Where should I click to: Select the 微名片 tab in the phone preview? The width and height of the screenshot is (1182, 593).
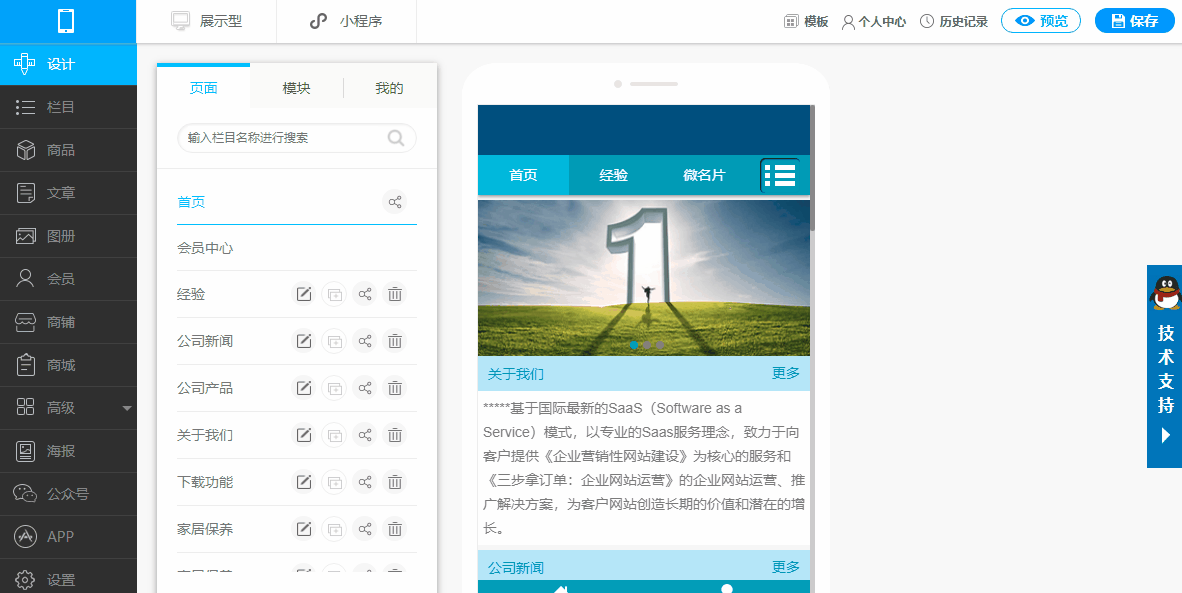(x=704, y=176)
